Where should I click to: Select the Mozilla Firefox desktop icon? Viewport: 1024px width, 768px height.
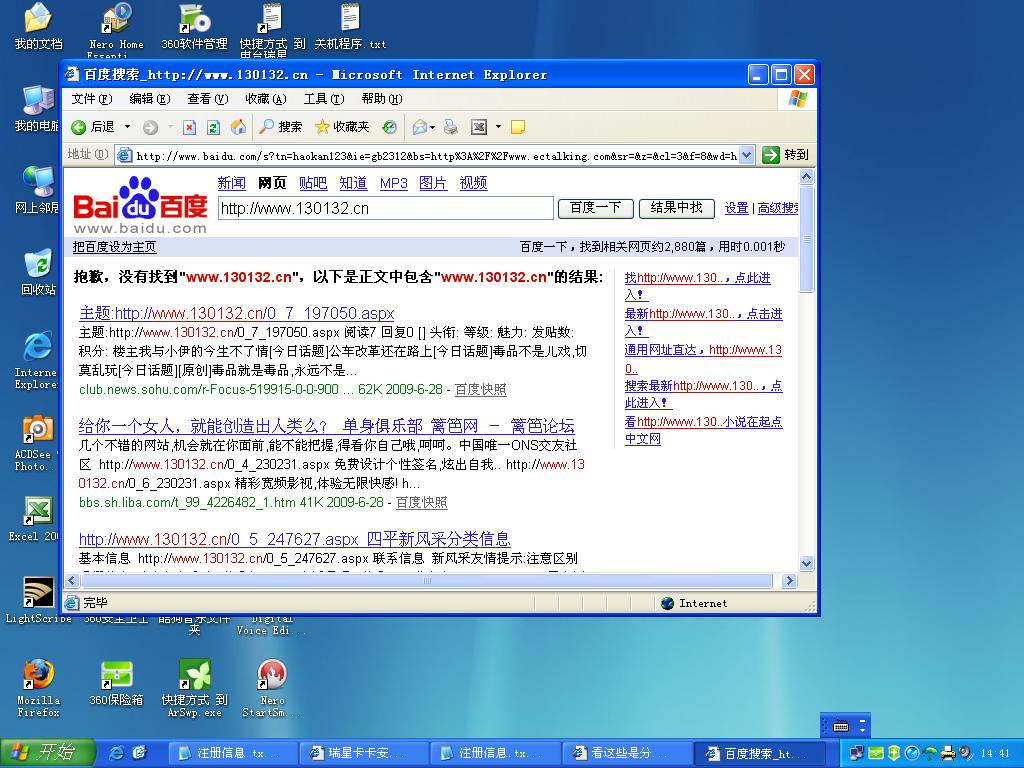pos(38,688)
